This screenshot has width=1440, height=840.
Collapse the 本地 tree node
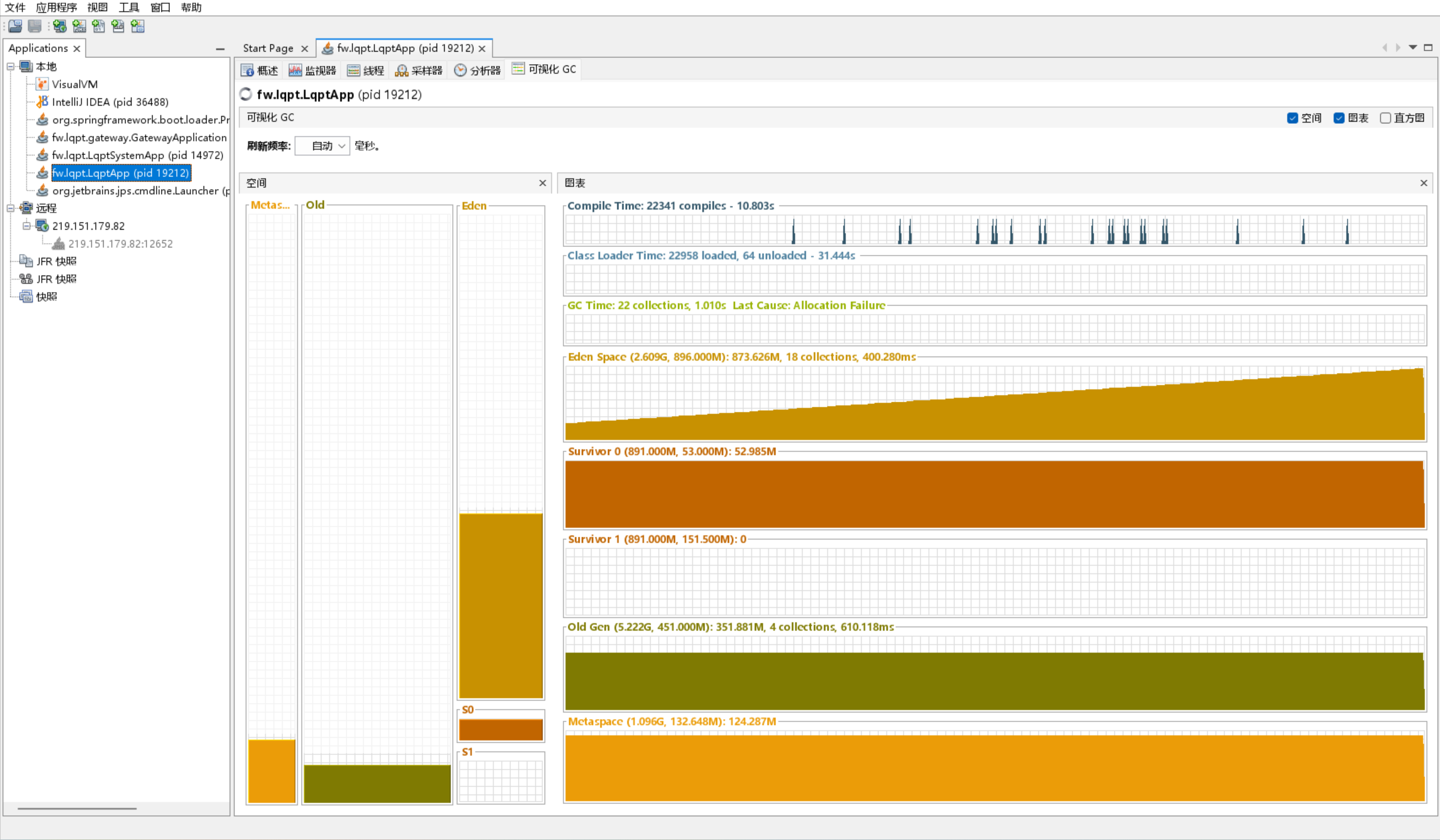coord(11,67)
